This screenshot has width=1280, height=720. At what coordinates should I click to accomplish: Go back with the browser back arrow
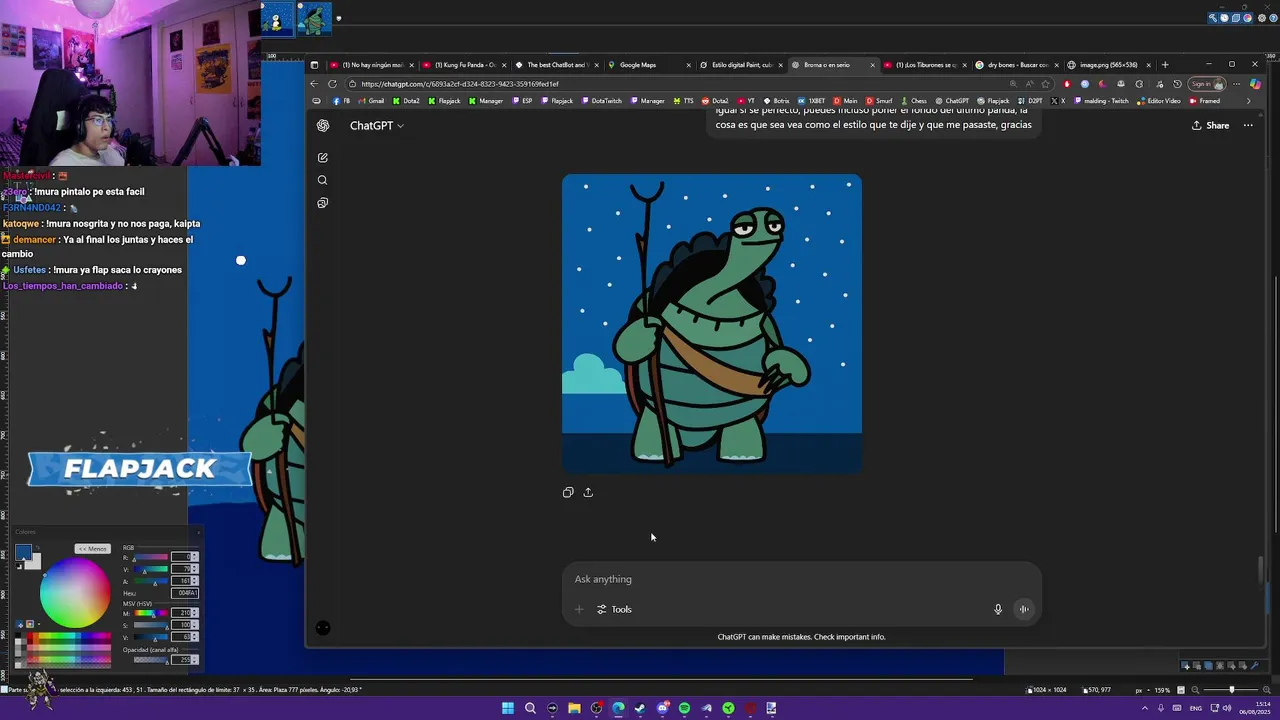pyautogui.click(x=314, y=84)
